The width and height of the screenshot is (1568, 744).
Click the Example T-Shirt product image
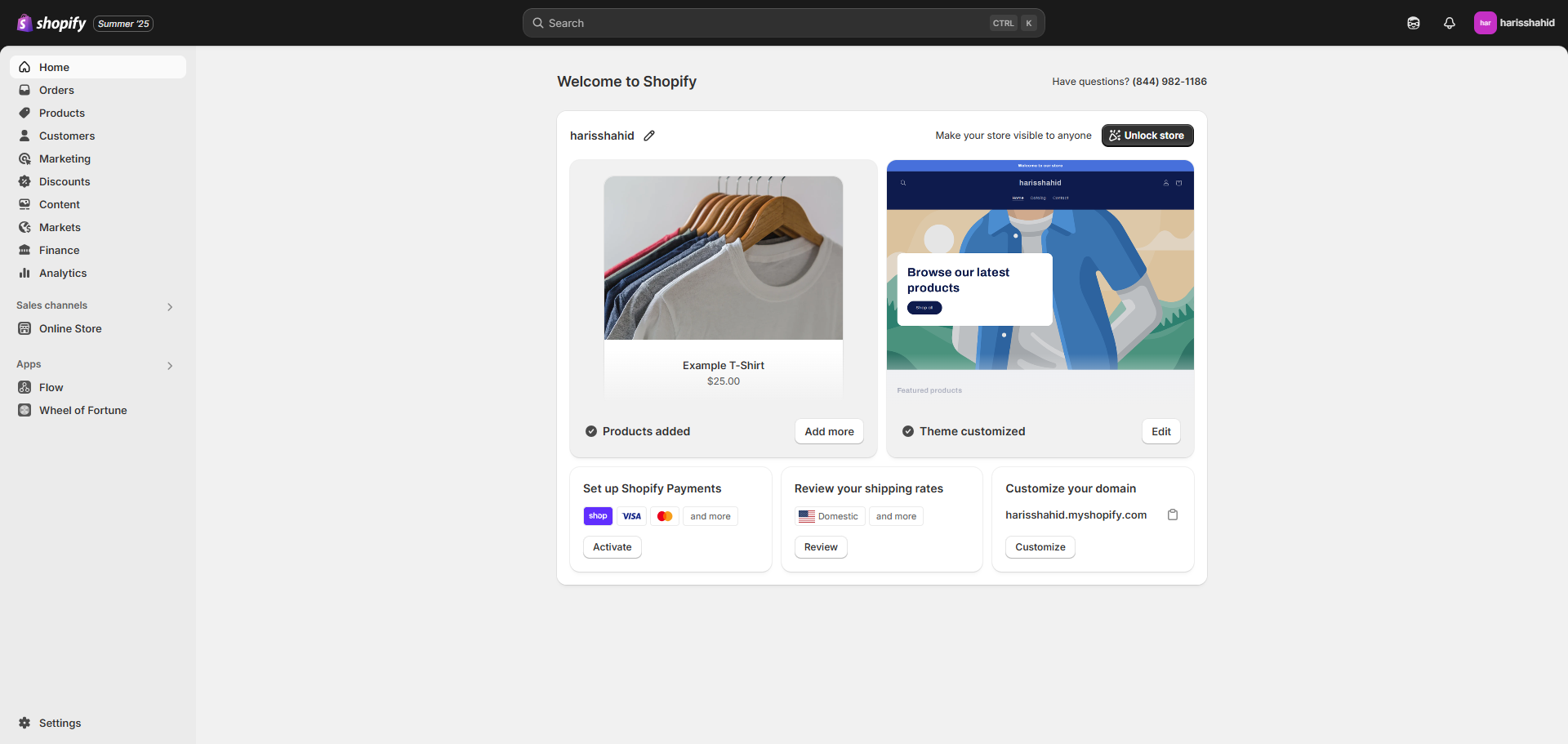click(x=724, y=258)
